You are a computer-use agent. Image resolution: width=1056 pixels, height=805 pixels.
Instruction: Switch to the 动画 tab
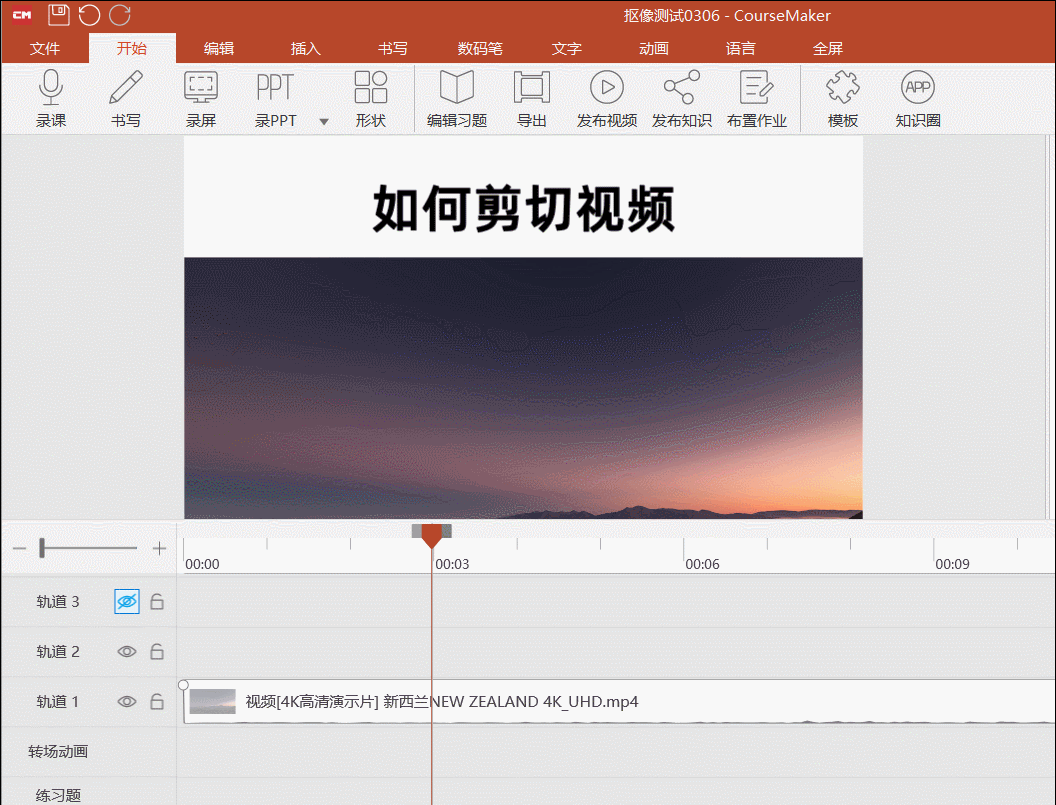(x=653, y=47)
